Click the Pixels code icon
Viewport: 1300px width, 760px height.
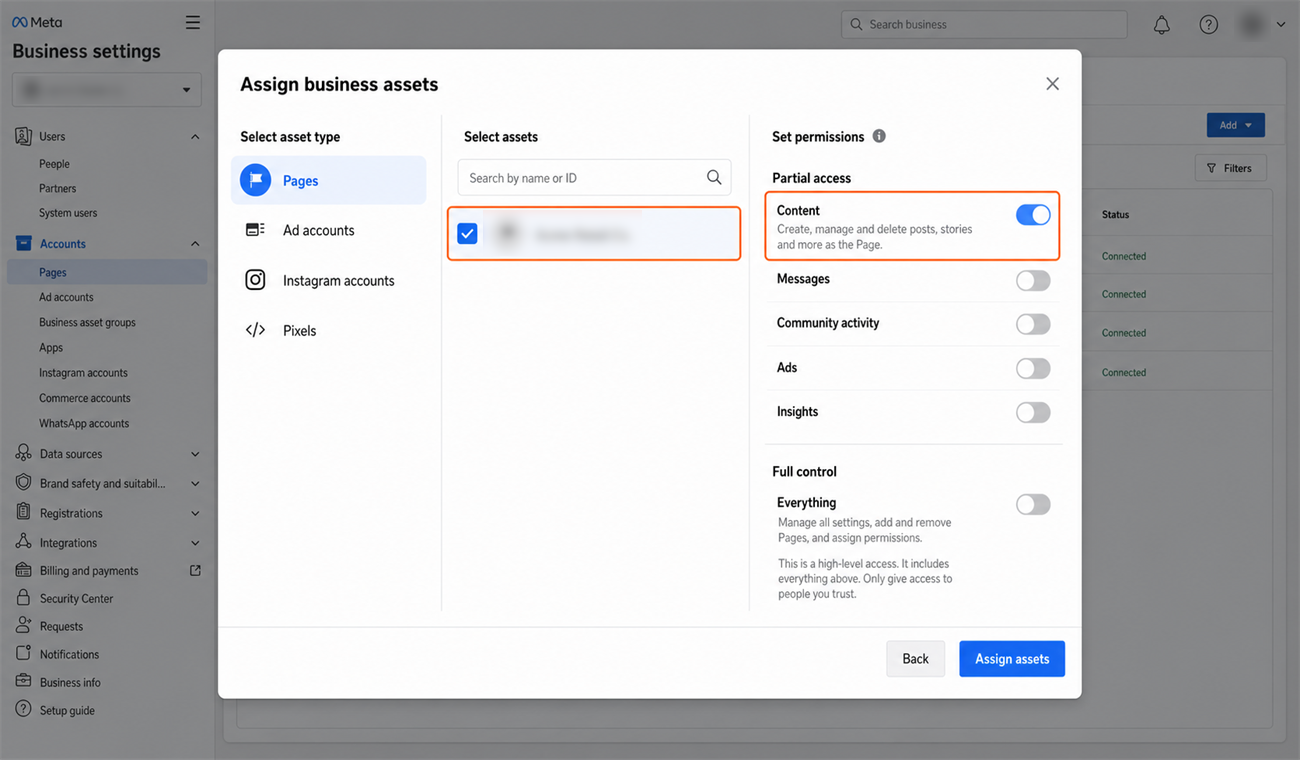[x=255, y=330]
